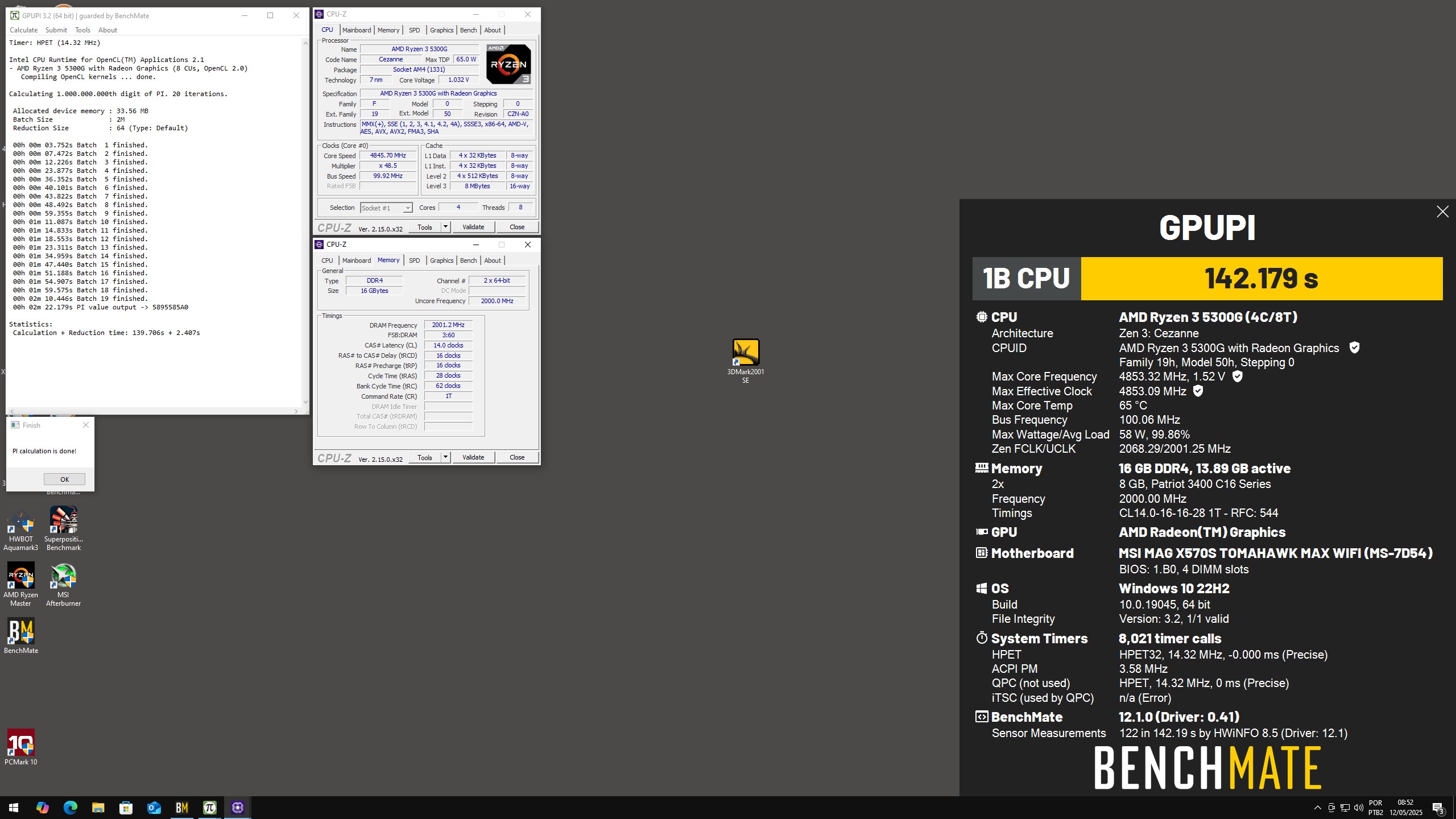The image size is (1456, 819).
Task: Open the About menu in GPUPI
Action: 107,30
